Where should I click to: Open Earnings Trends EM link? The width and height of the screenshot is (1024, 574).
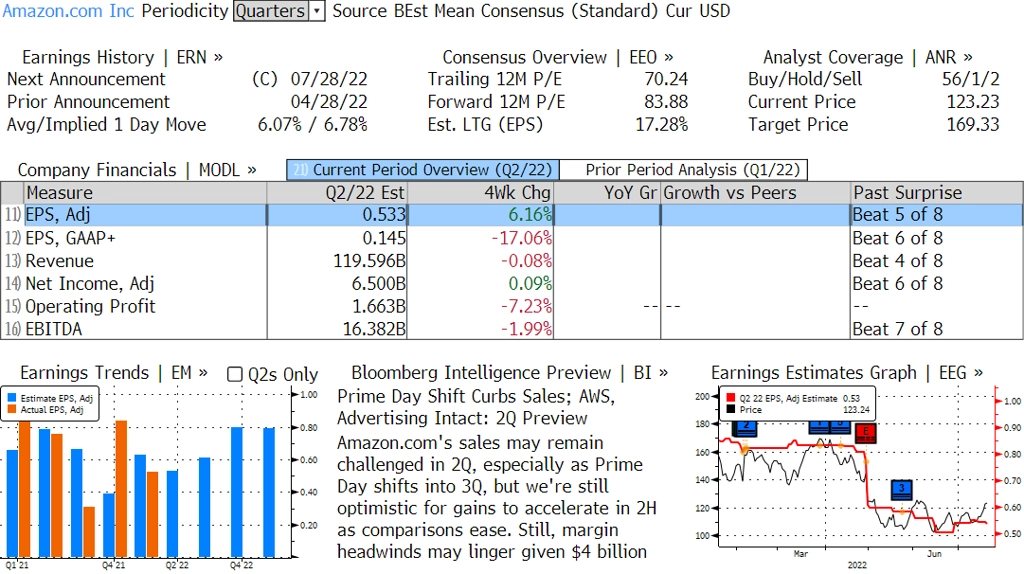(x=114, y=373)
